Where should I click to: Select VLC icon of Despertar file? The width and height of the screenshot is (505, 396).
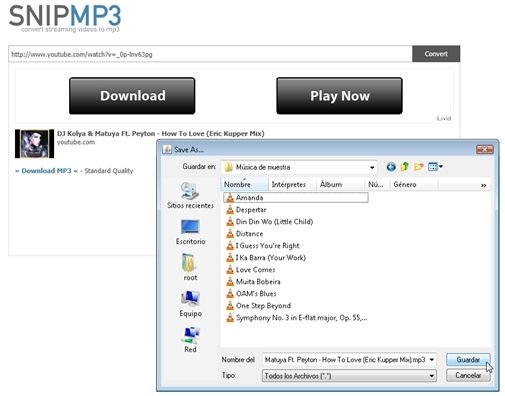pyautogui.click(x=230, y=210)
